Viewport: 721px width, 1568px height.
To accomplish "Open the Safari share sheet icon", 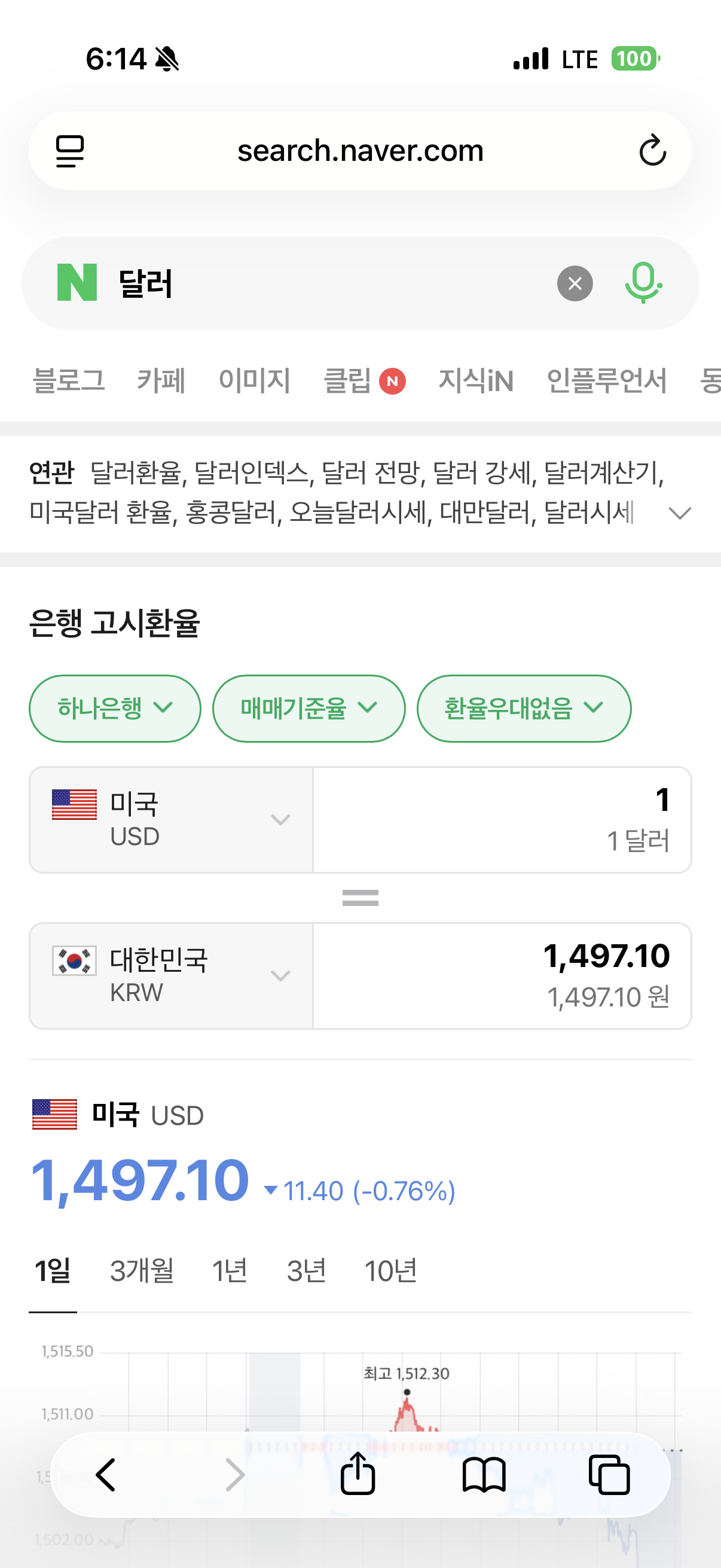I will tap(357, 1474).
